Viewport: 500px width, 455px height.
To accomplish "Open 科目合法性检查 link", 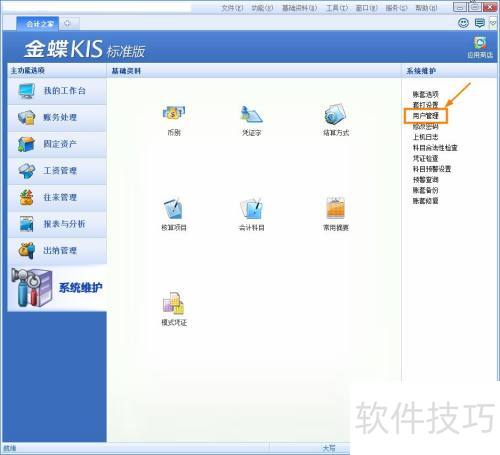I will click(x=435, y=148).
